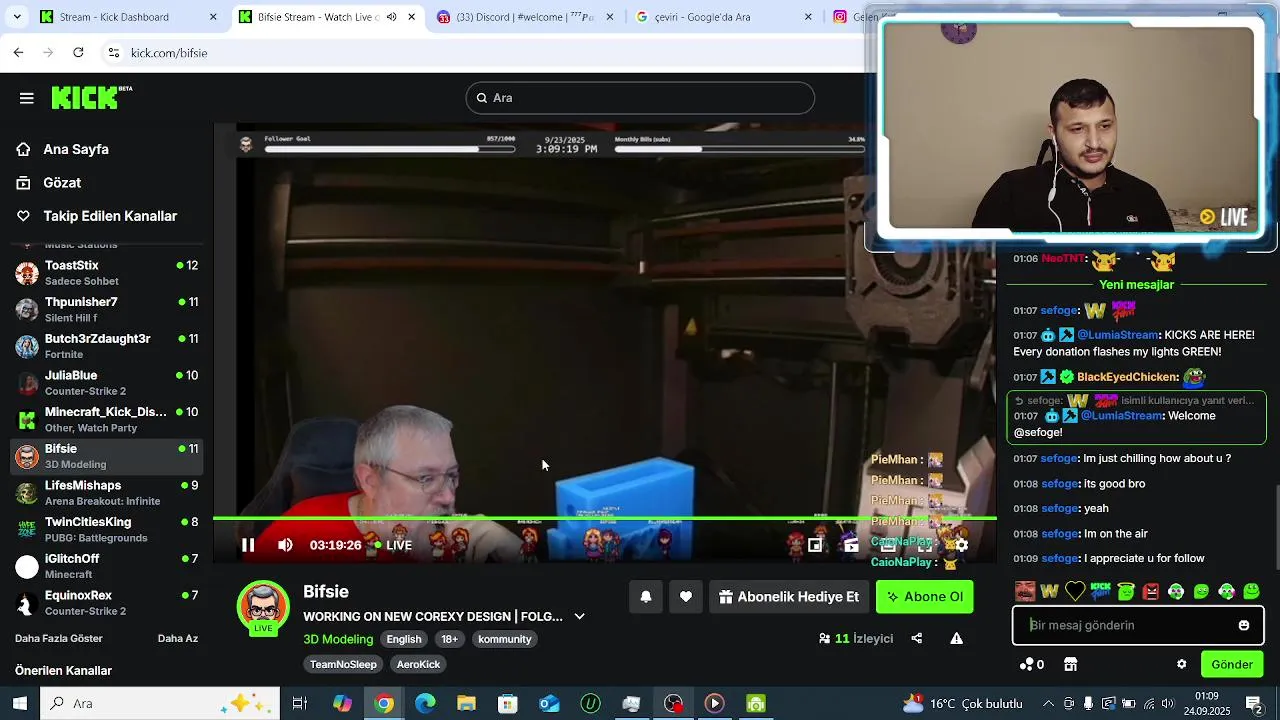The width and height of the screenshot is (1280, 720).
Task: Jump to new messages via Yeni mesajlar
Action: point(1136,284)
